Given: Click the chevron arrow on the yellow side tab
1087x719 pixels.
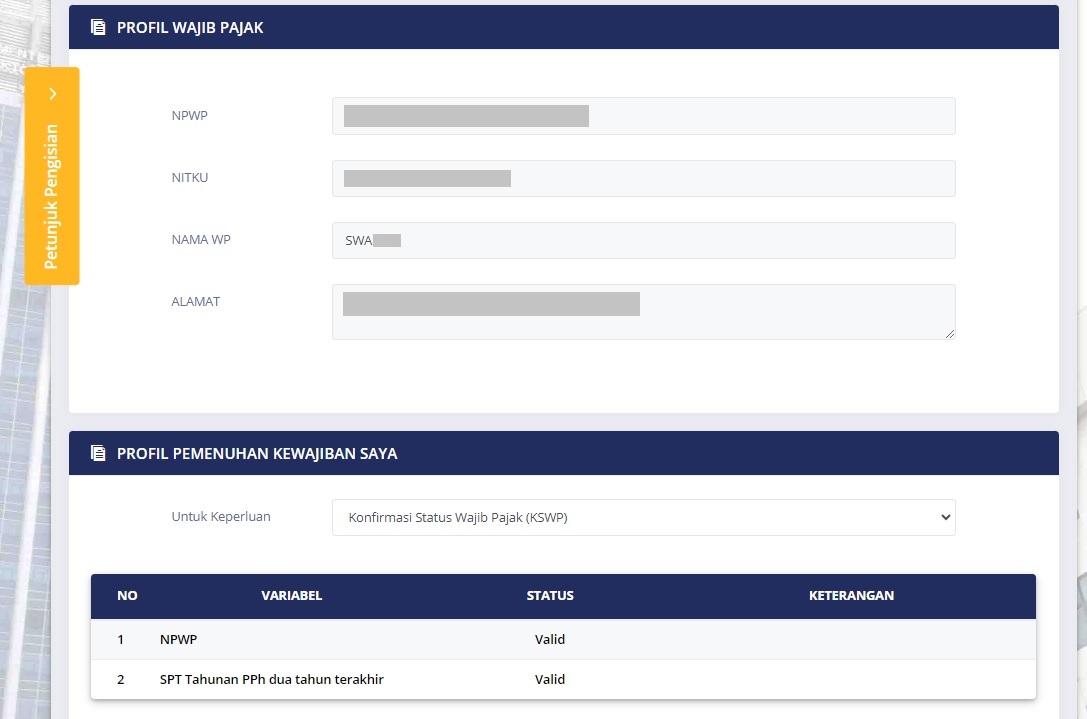Looking at the screenshot, I should click(52, 94).
